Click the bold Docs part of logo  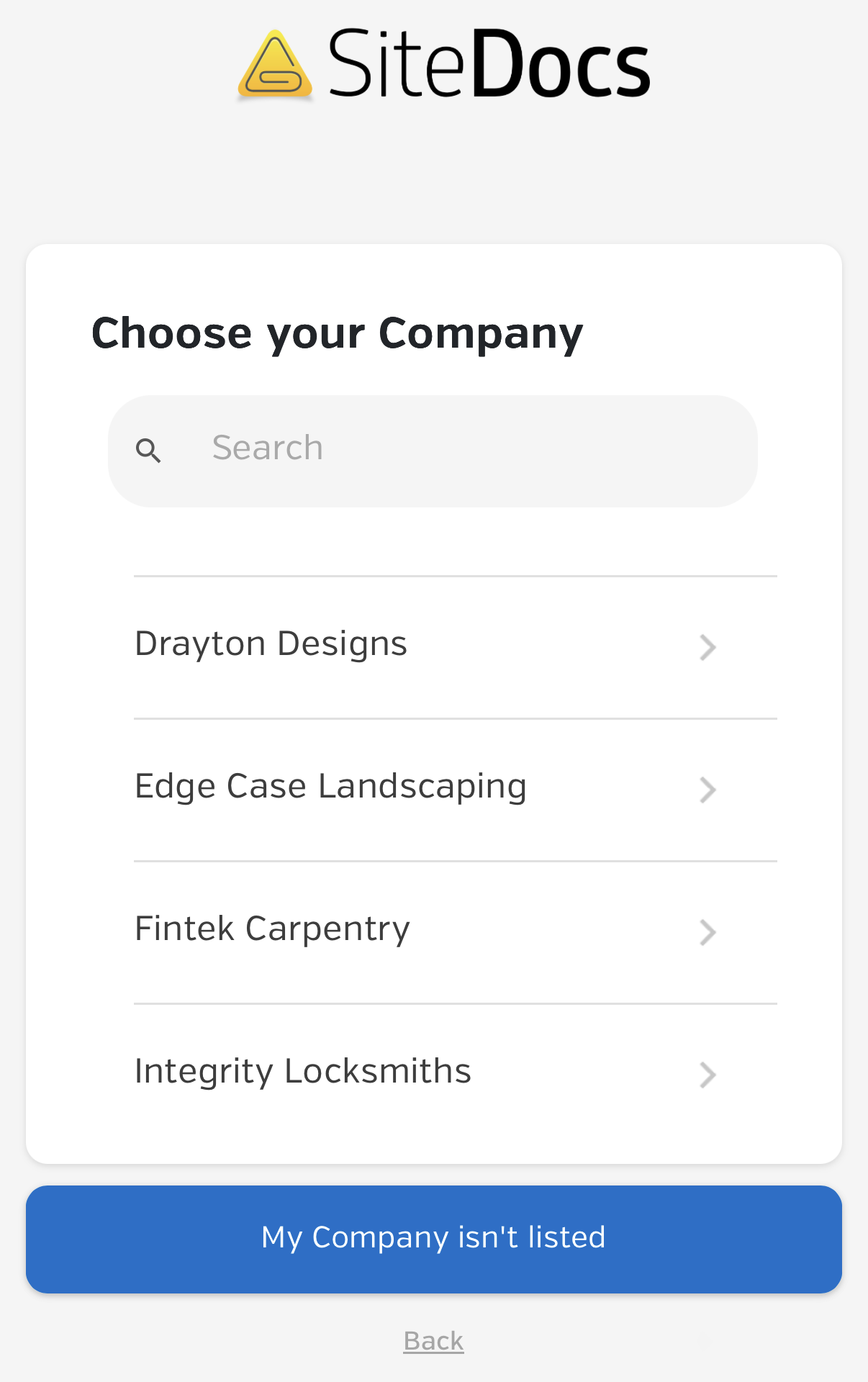[x=561, y=64]
